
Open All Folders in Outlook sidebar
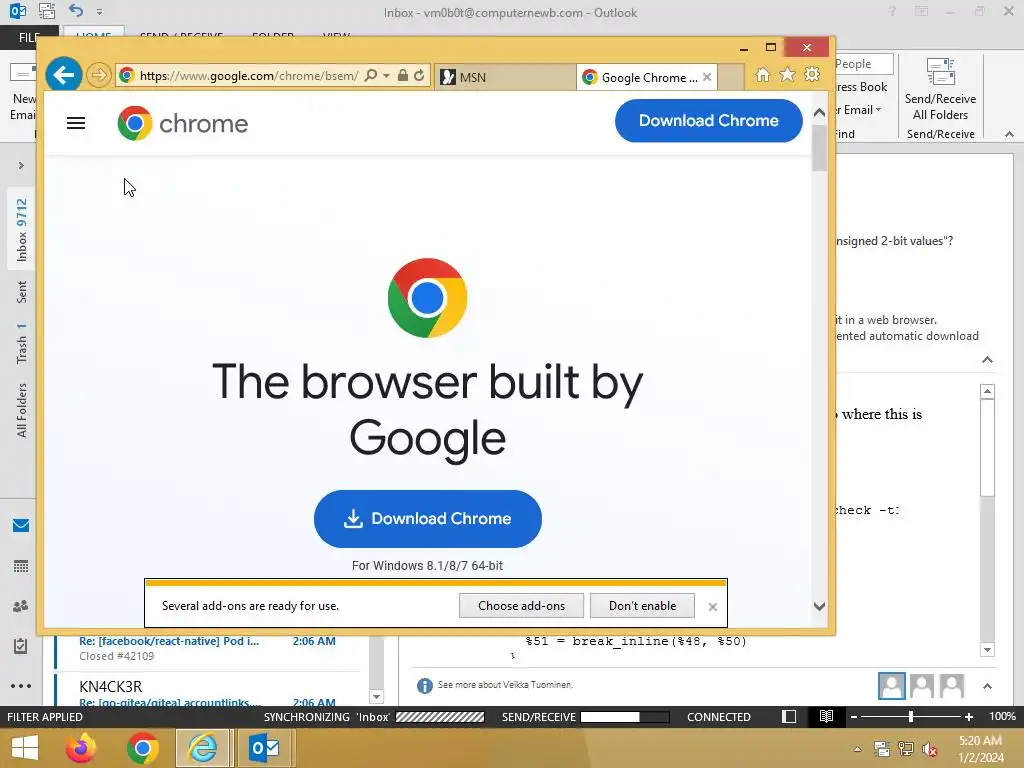22,410
